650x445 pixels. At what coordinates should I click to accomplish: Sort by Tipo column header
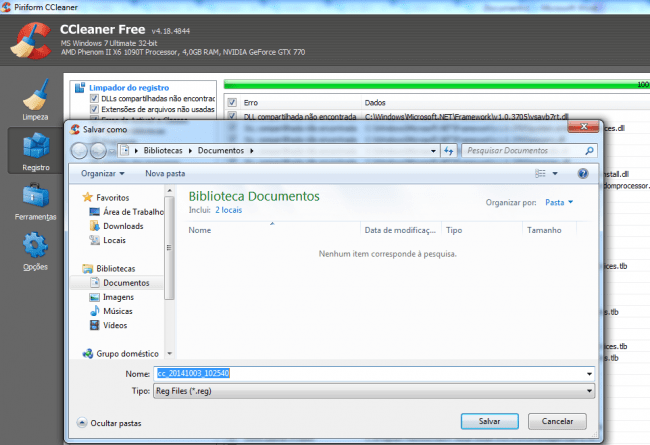pos(482,230)
